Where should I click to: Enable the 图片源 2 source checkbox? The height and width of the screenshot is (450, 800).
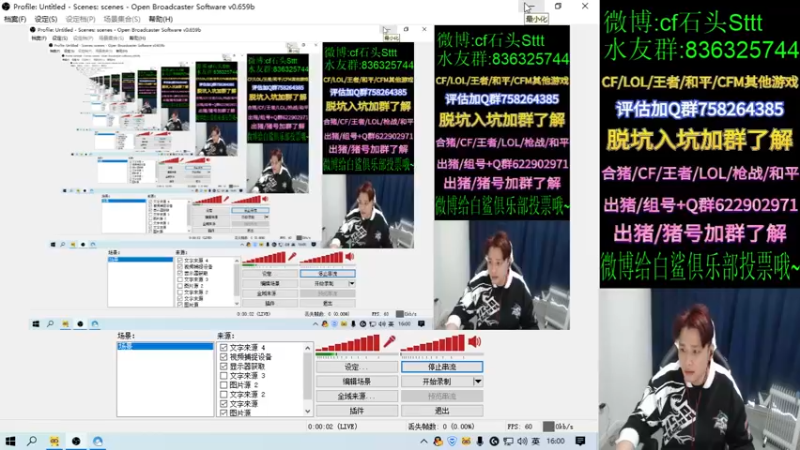tap(223, 385)
